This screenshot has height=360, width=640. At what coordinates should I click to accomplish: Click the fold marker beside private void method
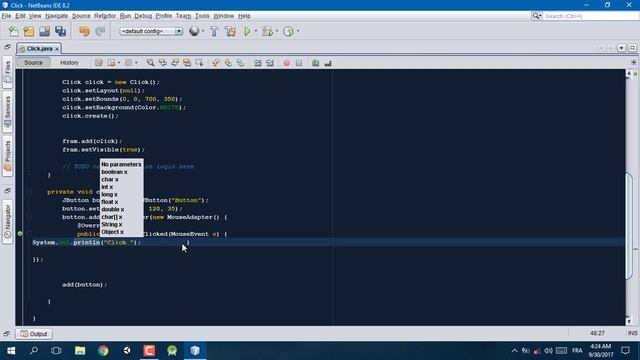point(29,192)
